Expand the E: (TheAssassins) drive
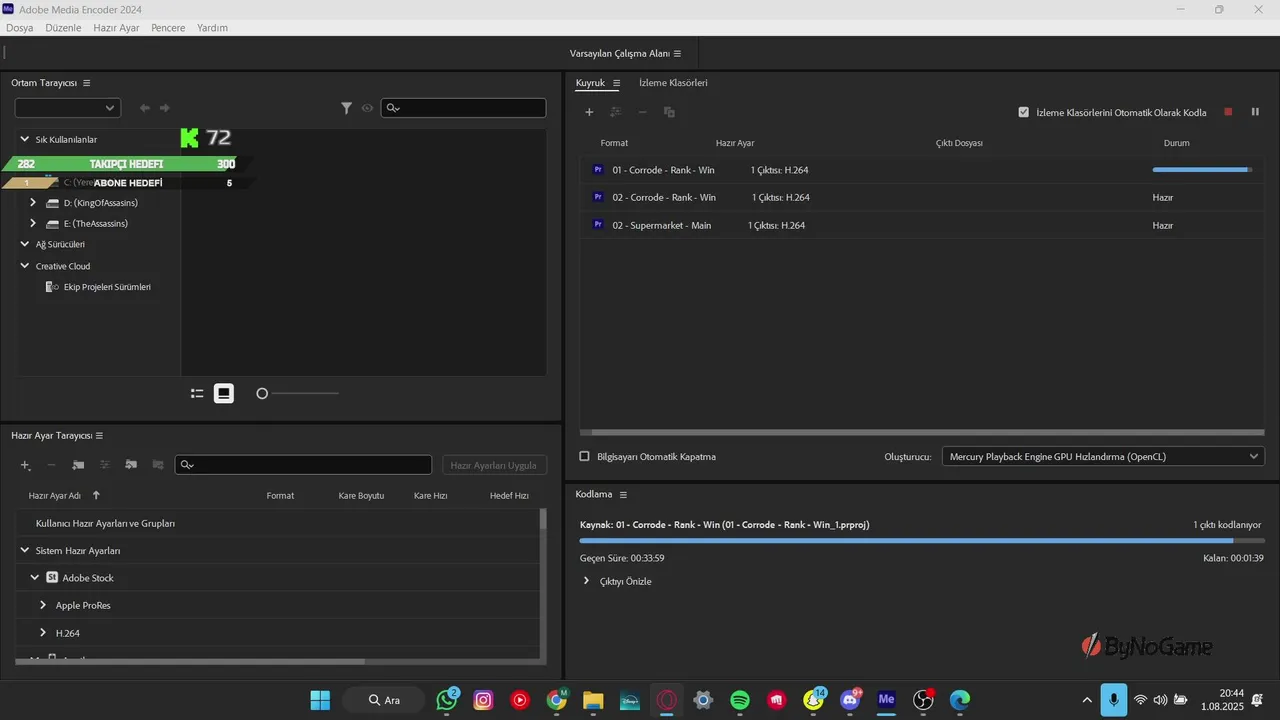 pos(33,223)
